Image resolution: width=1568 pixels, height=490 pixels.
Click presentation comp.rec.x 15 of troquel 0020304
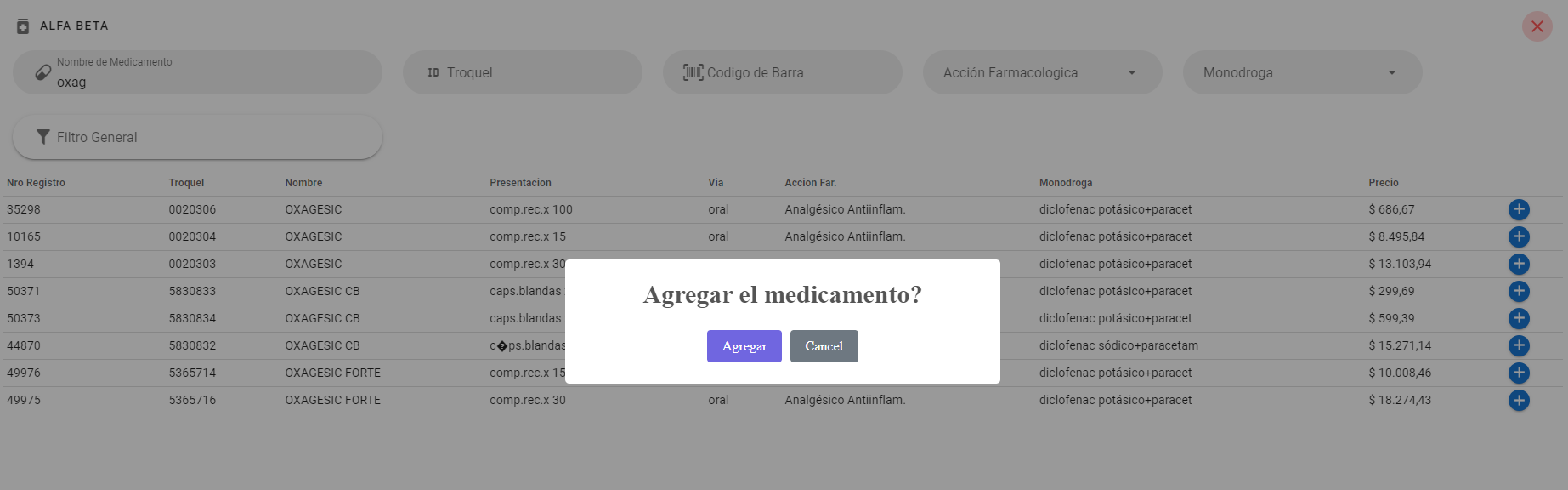pos(528,236)
